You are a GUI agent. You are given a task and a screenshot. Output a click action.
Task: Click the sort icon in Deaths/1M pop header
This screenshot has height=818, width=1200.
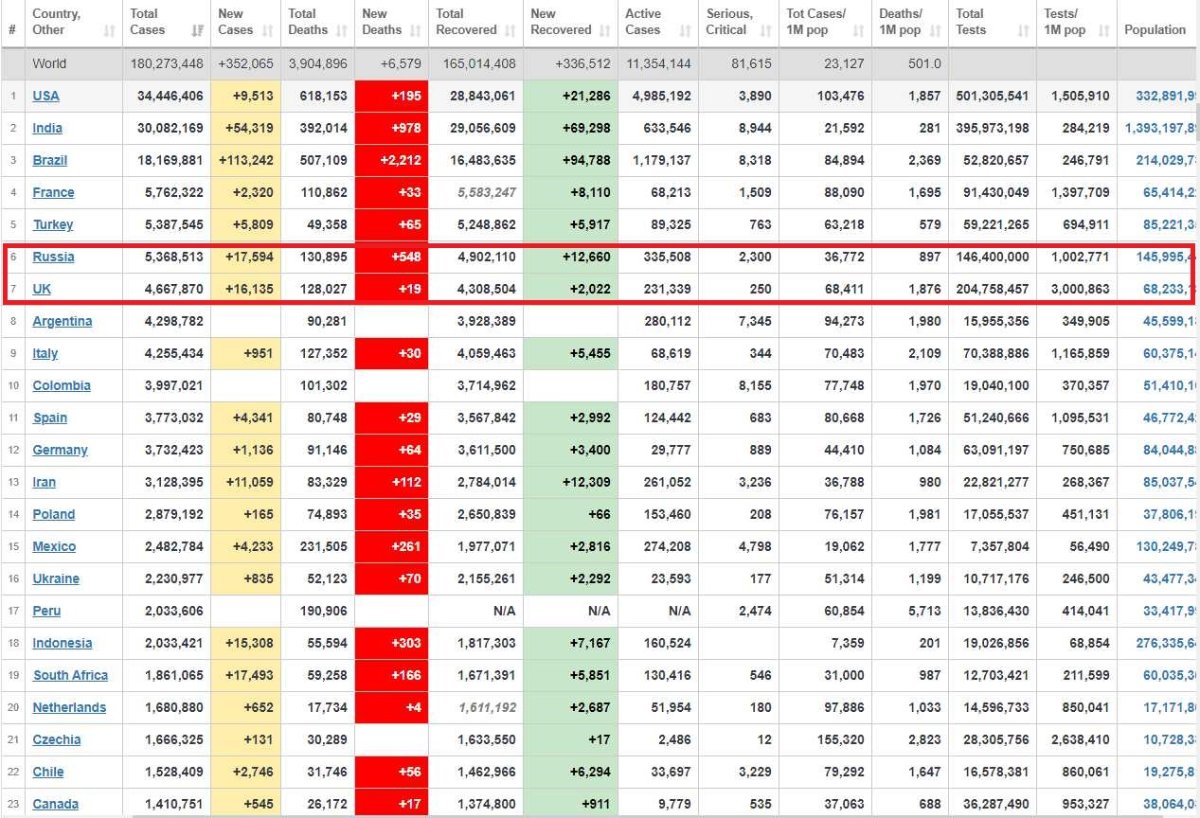934,31
